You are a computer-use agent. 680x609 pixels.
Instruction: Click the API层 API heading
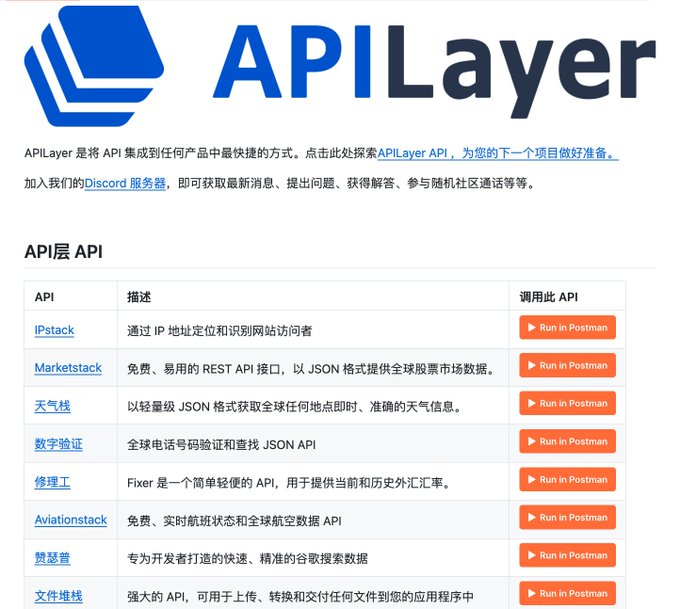pyautogui.click(x=63, y=252)
